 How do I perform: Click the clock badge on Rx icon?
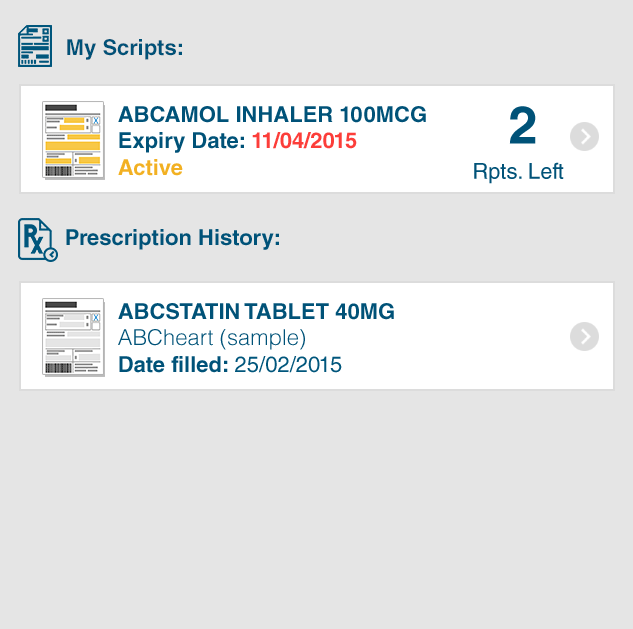[x=51, y=255]
